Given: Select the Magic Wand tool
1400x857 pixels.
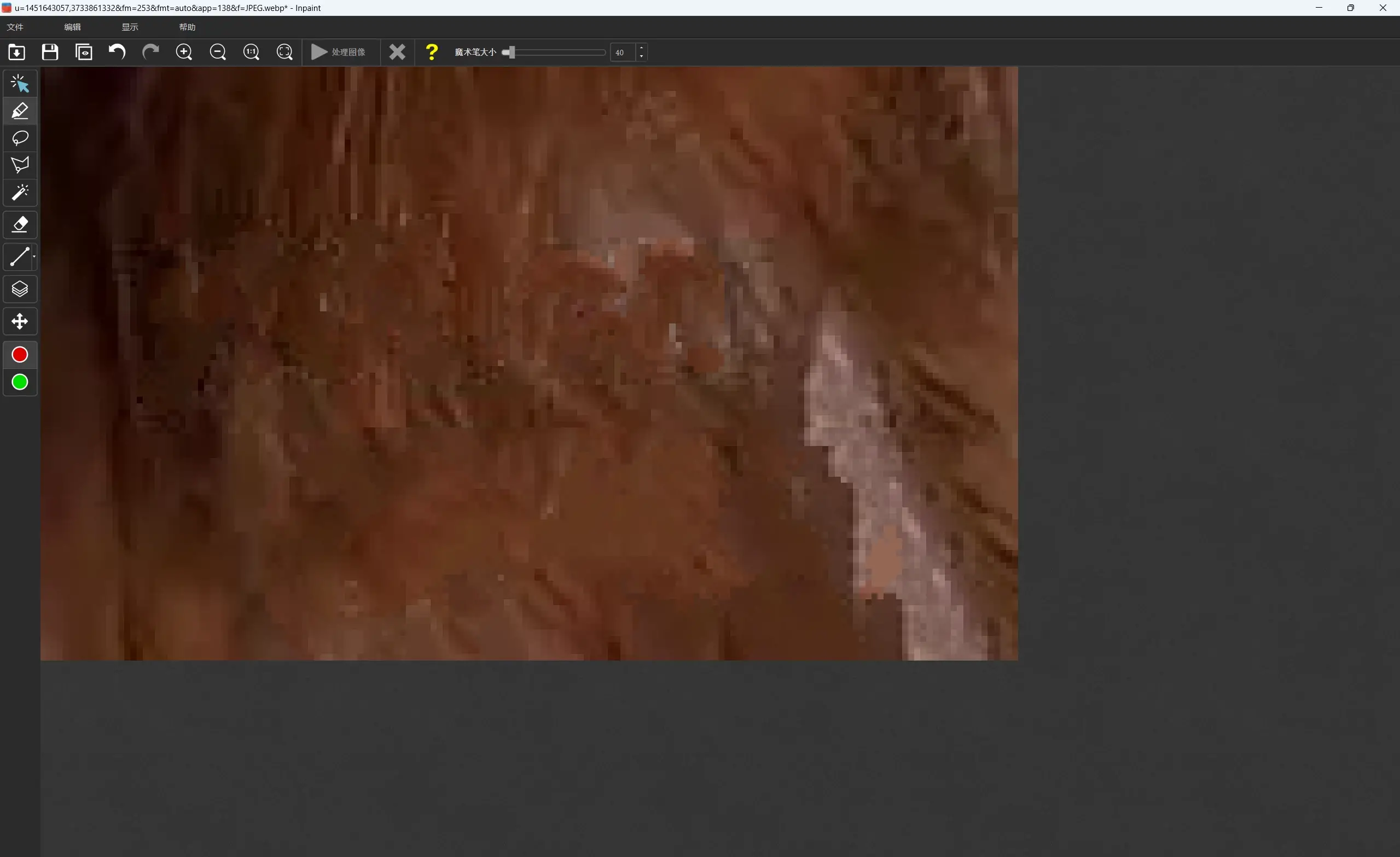Looking at the screenshot, I should 19,192.
